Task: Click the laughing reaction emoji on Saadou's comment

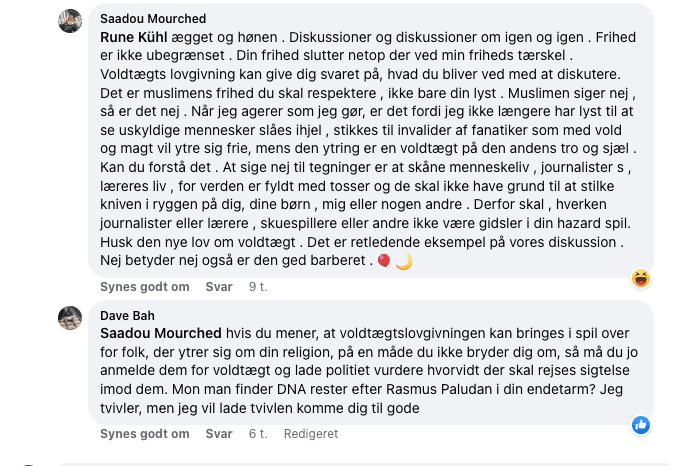Action: pos(641,278)
